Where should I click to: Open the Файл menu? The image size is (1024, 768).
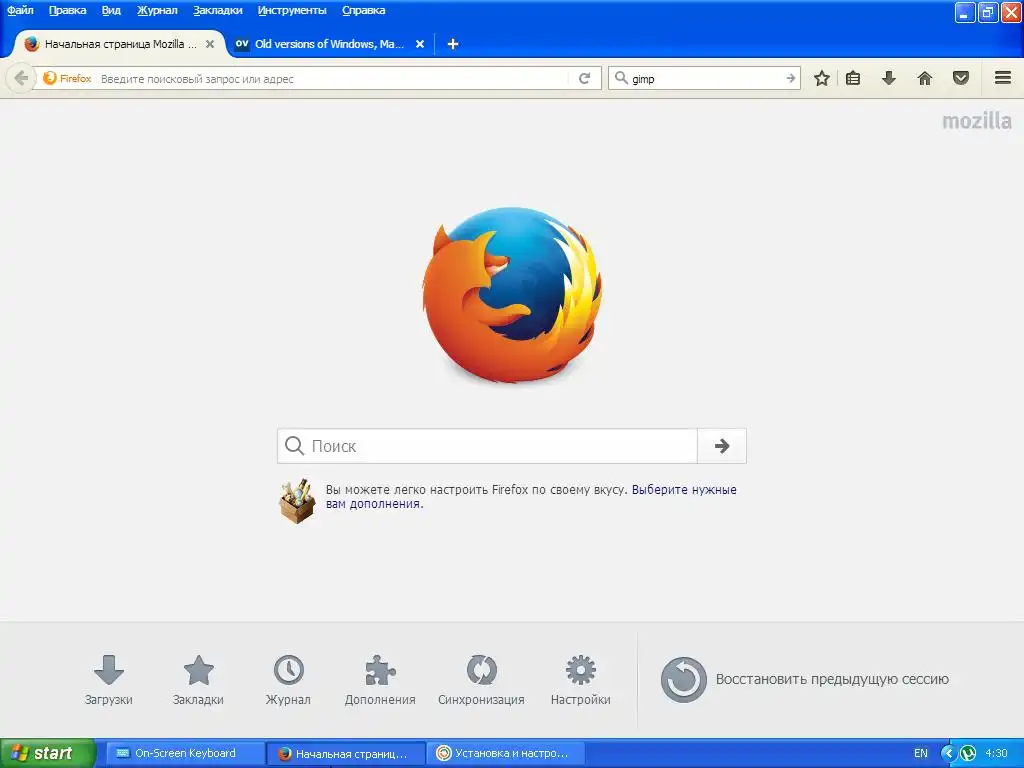(x=20, y=10)
